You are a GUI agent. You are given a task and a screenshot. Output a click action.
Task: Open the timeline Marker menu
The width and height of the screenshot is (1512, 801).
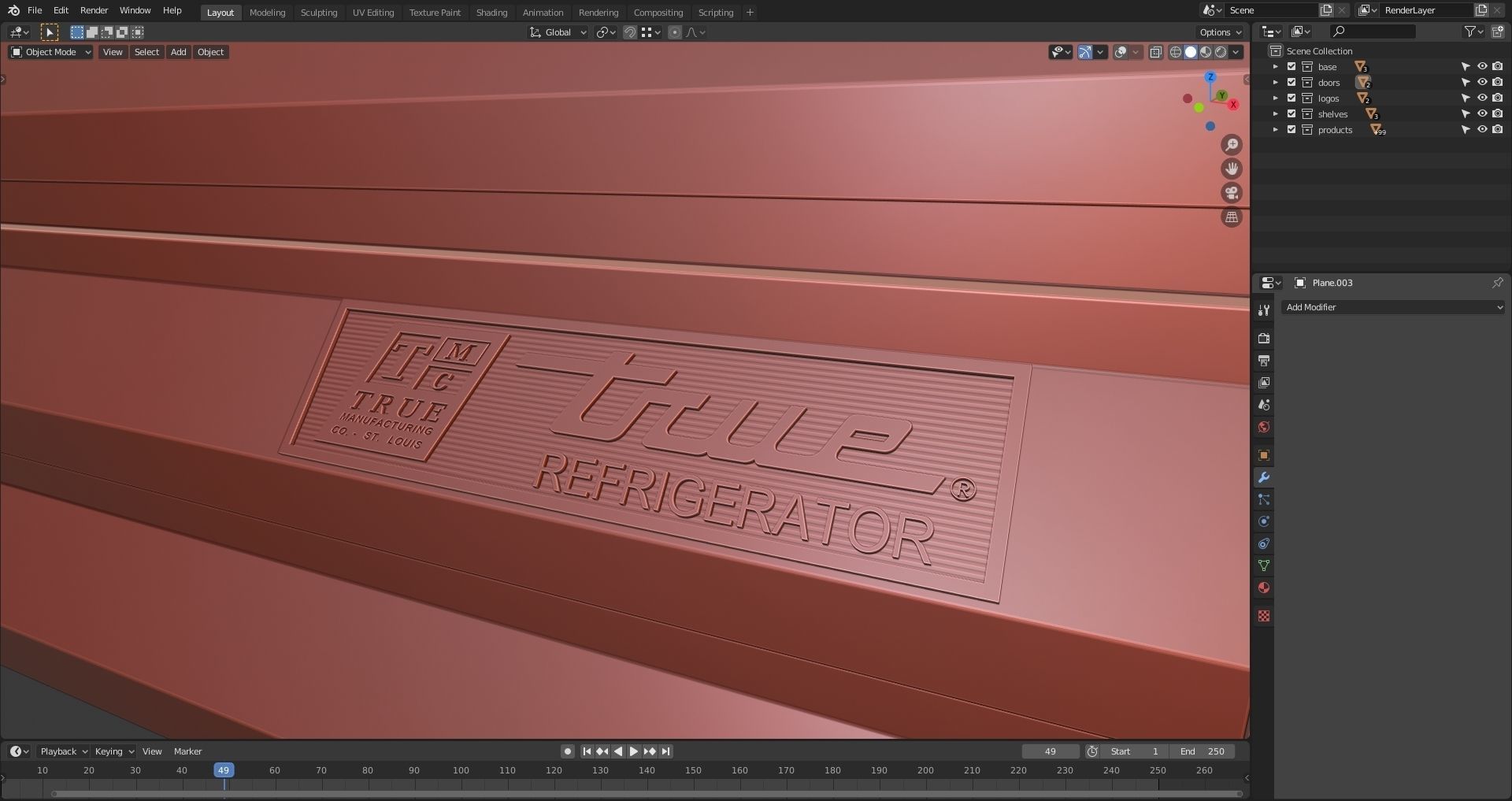(187, 751)
